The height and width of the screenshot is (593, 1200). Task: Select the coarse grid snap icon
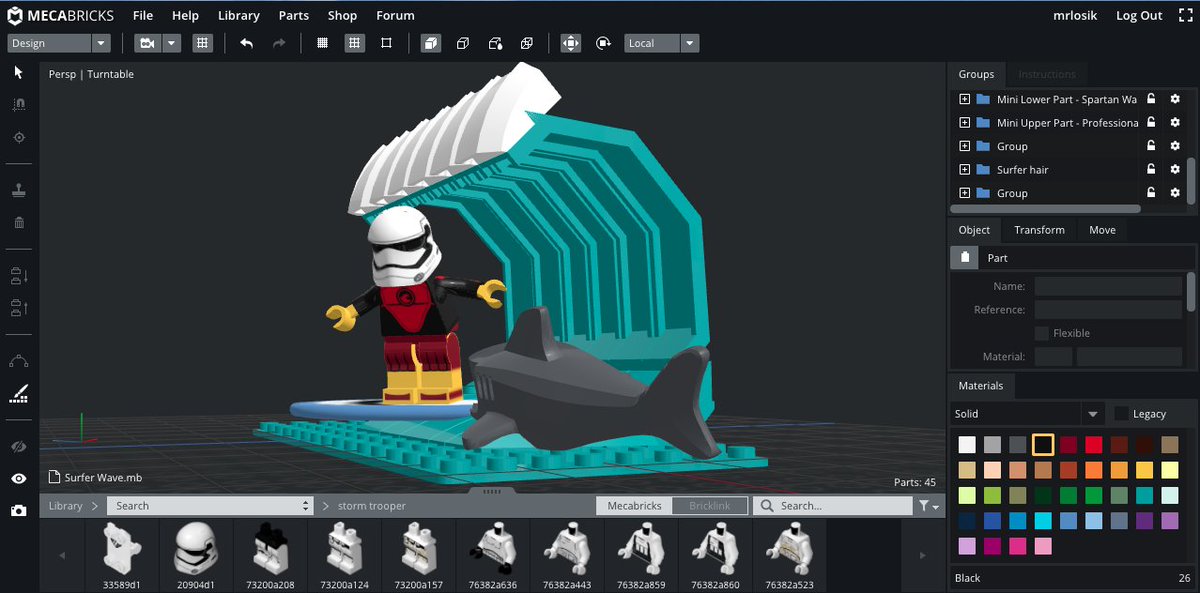pyautogui.click(x=354, y=43)
